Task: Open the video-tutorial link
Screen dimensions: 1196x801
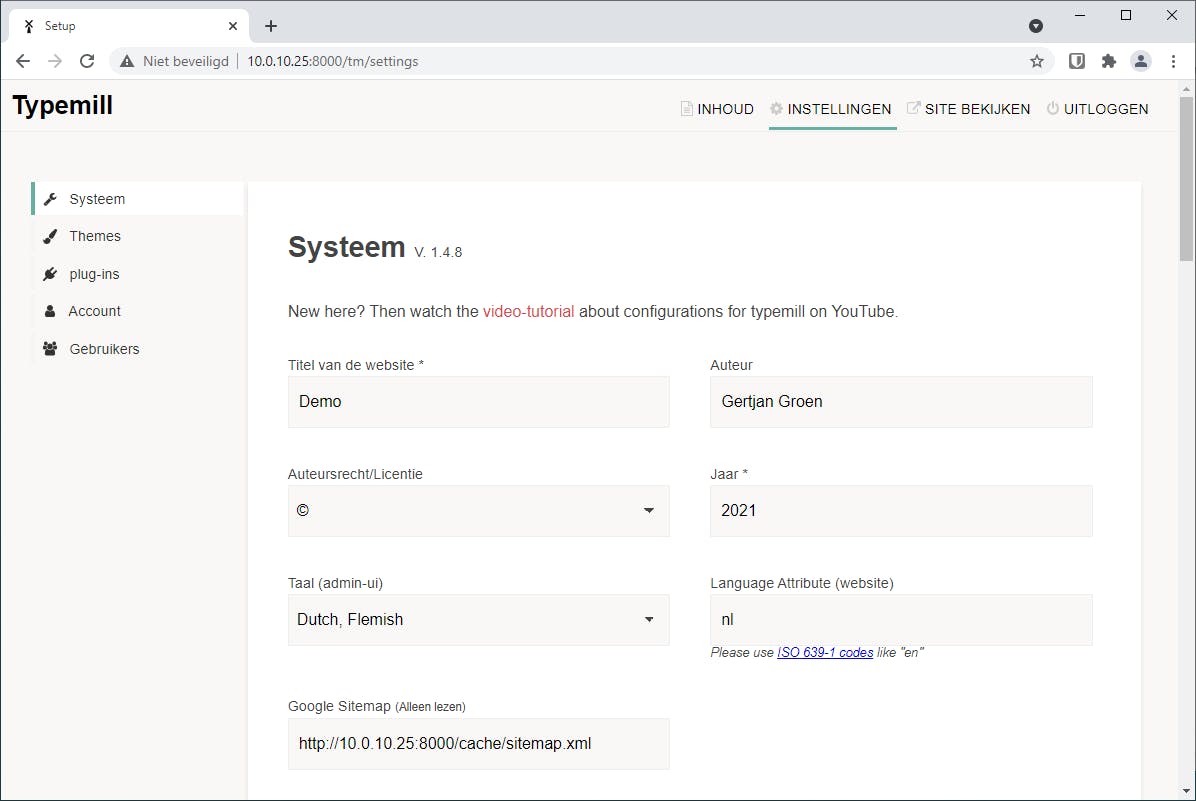Action: click(528, 311)
